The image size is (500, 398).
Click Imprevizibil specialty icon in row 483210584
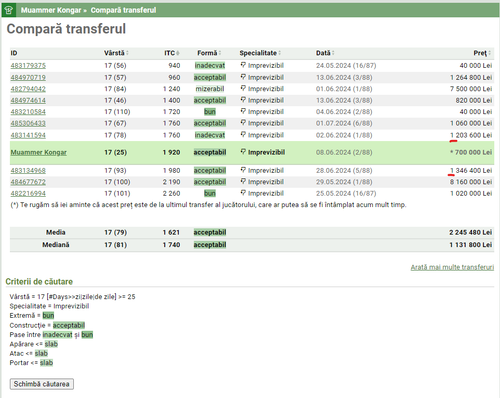click(243, 111)
